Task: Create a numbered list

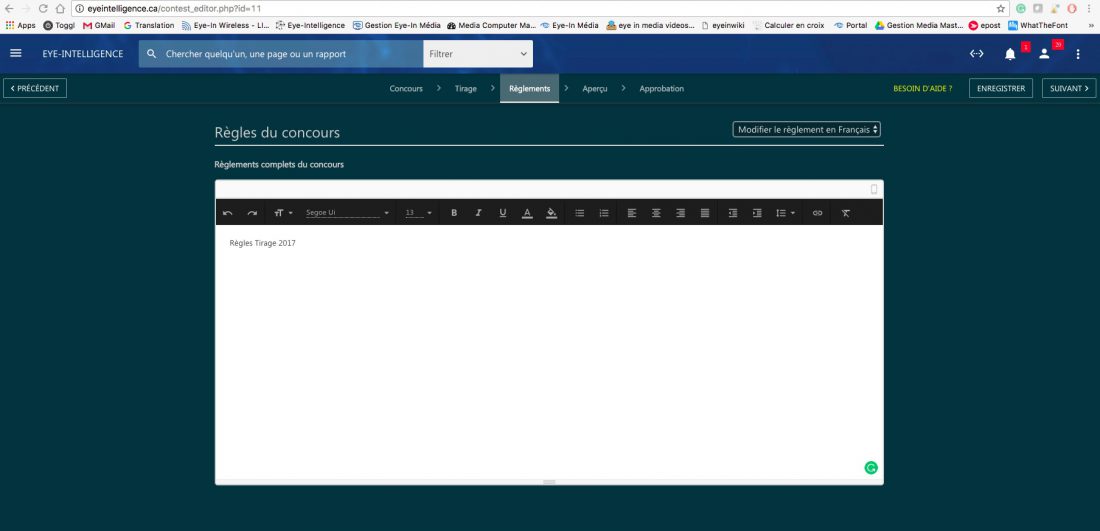Action: [604, 213]
